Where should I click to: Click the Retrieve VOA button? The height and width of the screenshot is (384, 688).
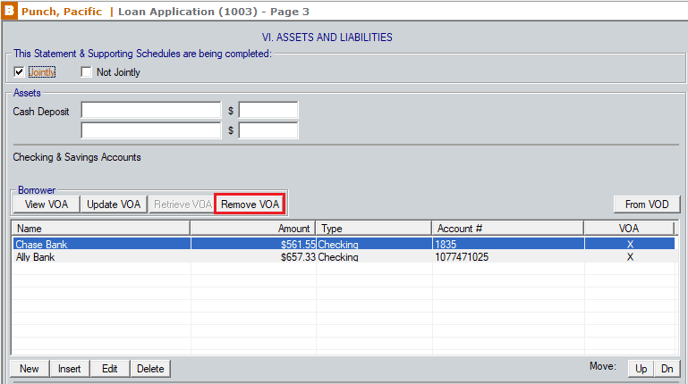[x=182, y=205]
